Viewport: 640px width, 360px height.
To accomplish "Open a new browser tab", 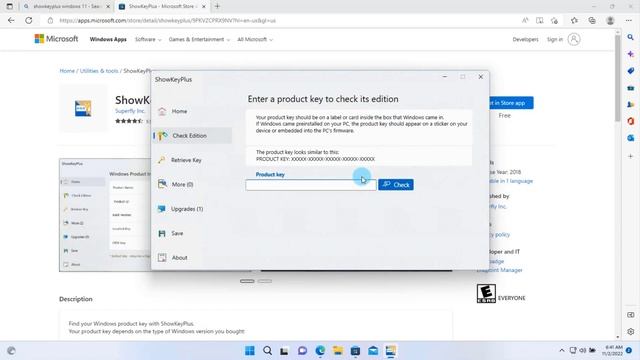I will coord(217,6).
